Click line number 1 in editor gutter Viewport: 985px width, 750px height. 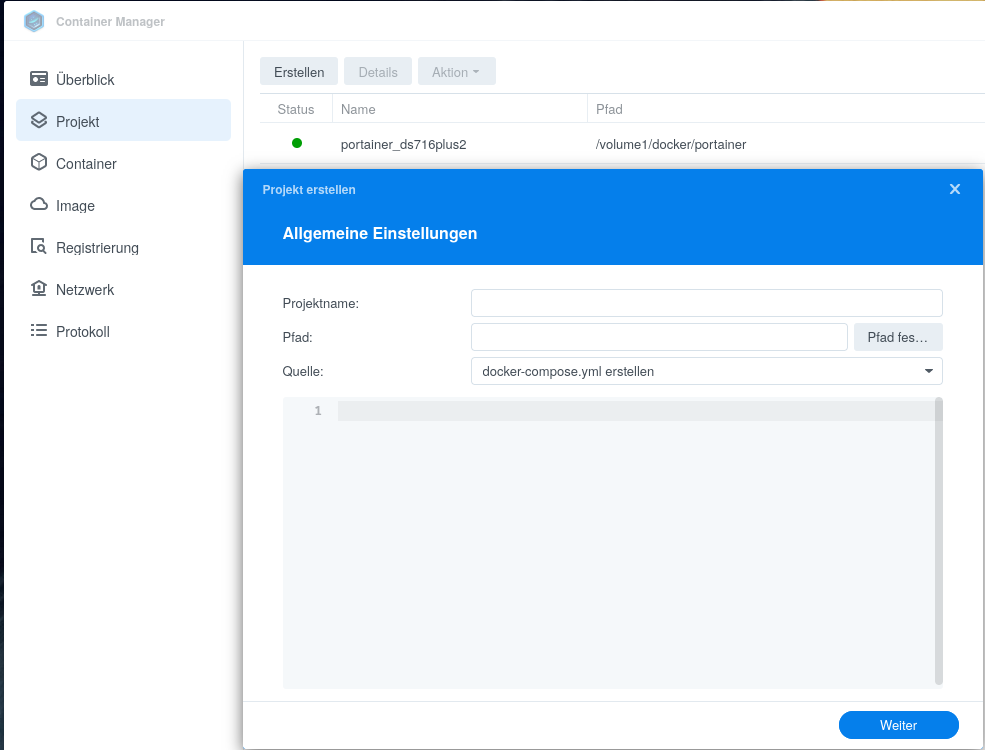318,411
